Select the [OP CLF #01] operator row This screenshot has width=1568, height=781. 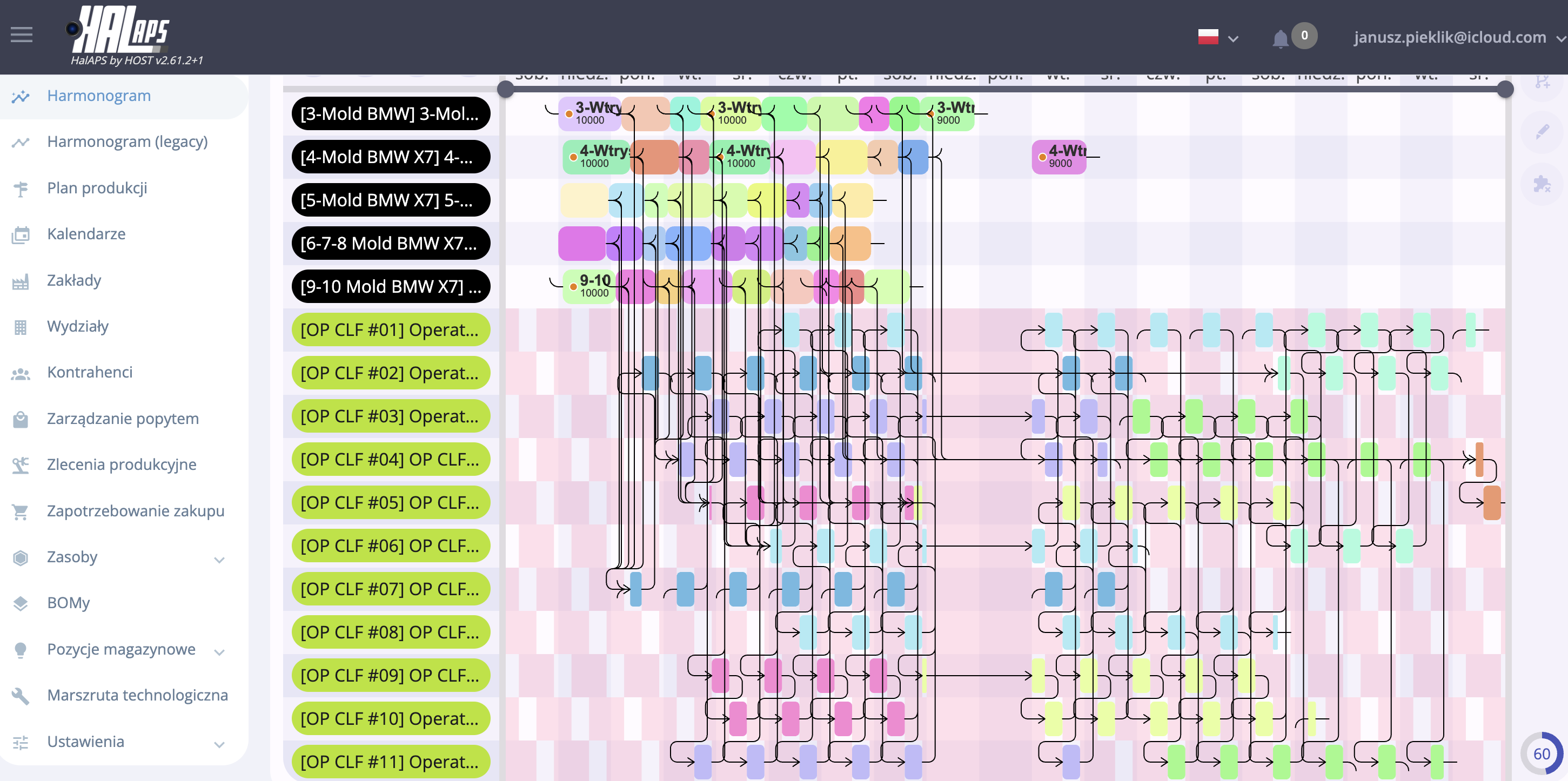point(390,329)
